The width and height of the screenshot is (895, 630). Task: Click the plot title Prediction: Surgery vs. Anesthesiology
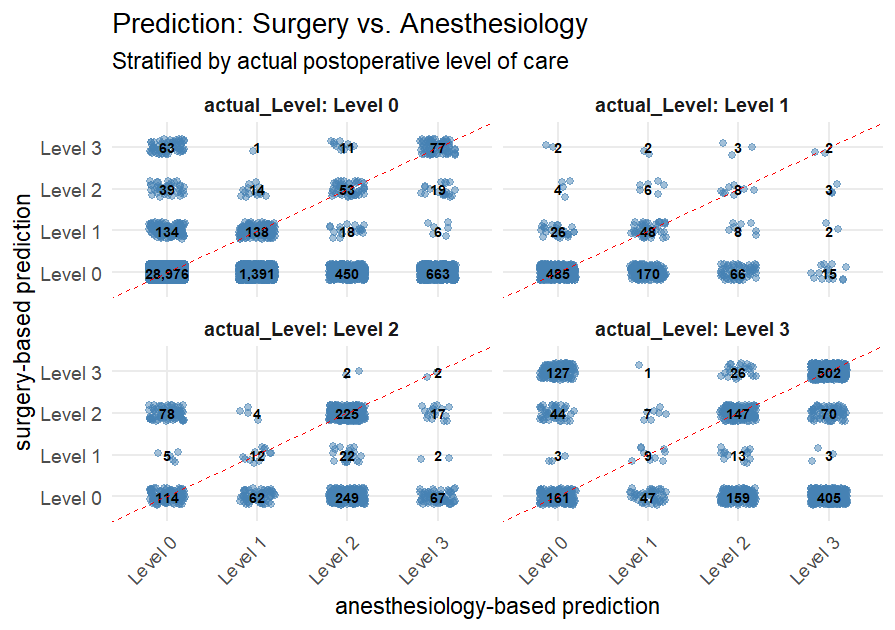(x=350, y=23)
